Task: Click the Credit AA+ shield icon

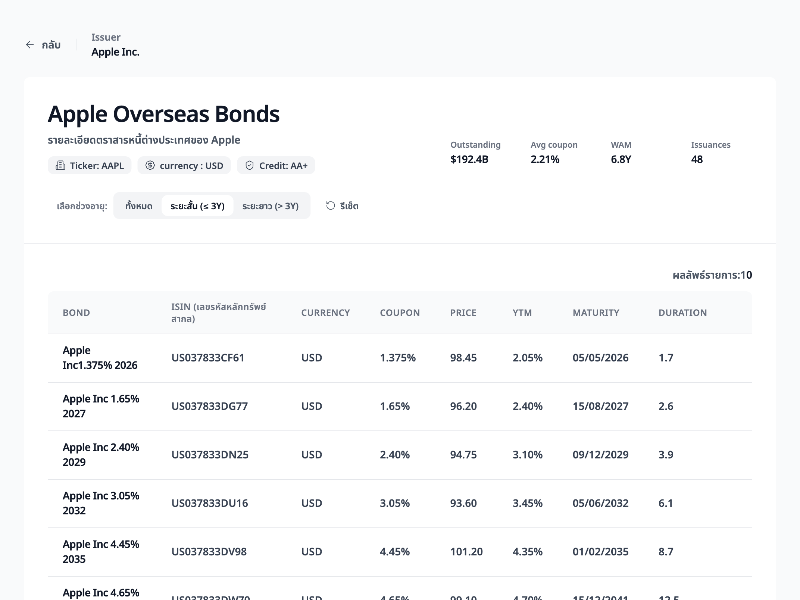Action: tap(249, 165)
